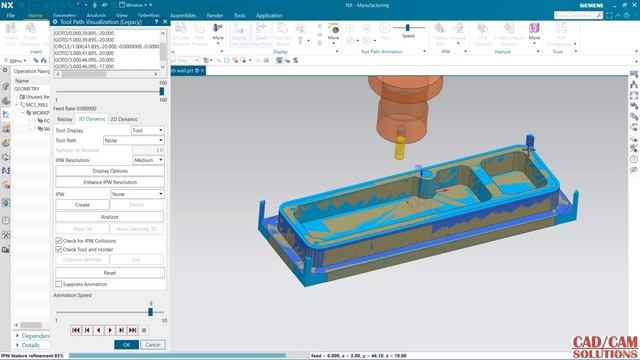Open the IPW dropdown set to None
The image size is (640, 360).
point(138,194)
